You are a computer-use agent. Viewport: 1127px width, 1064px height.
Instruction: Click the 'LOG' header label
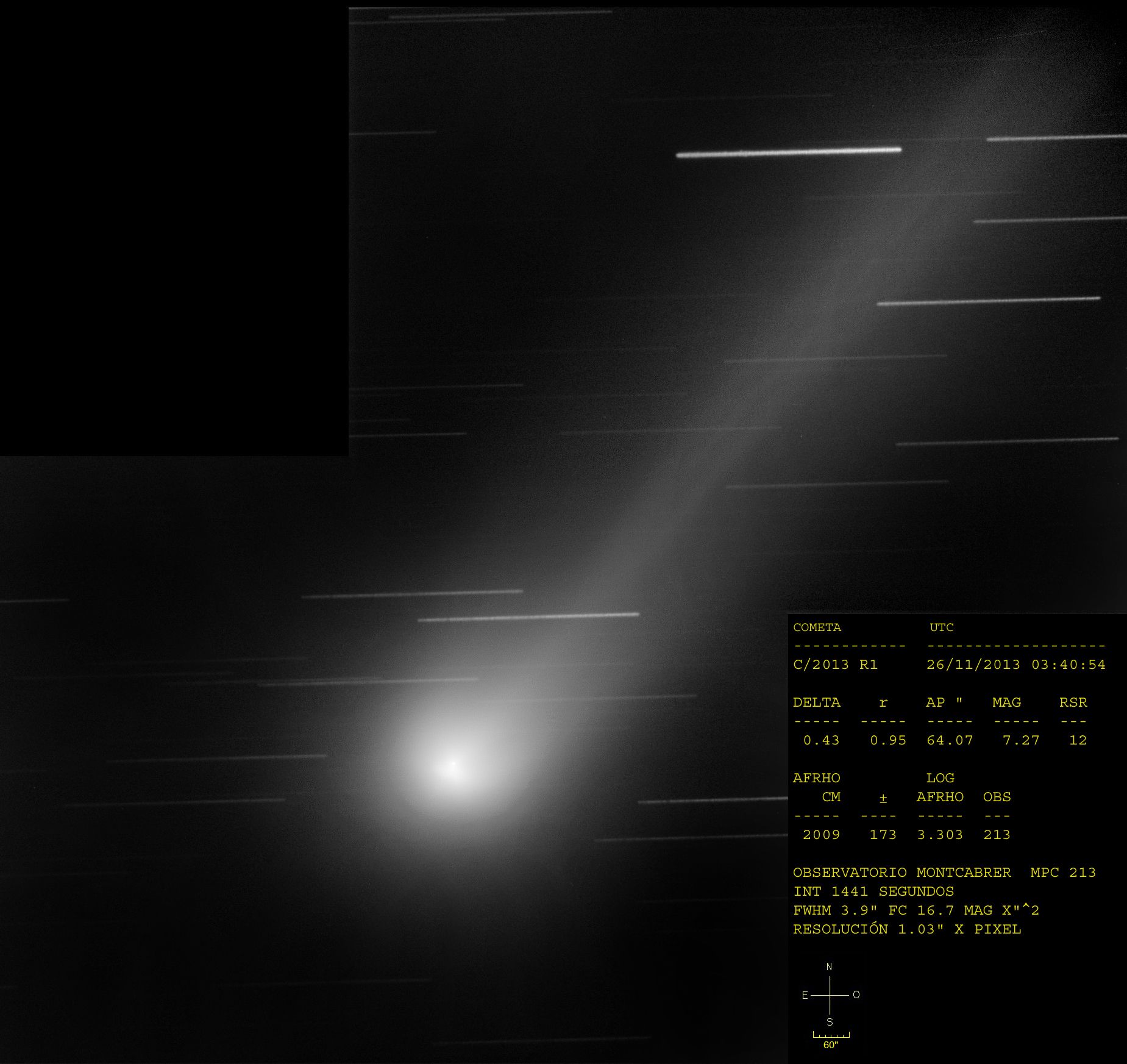tap(940, 778)
